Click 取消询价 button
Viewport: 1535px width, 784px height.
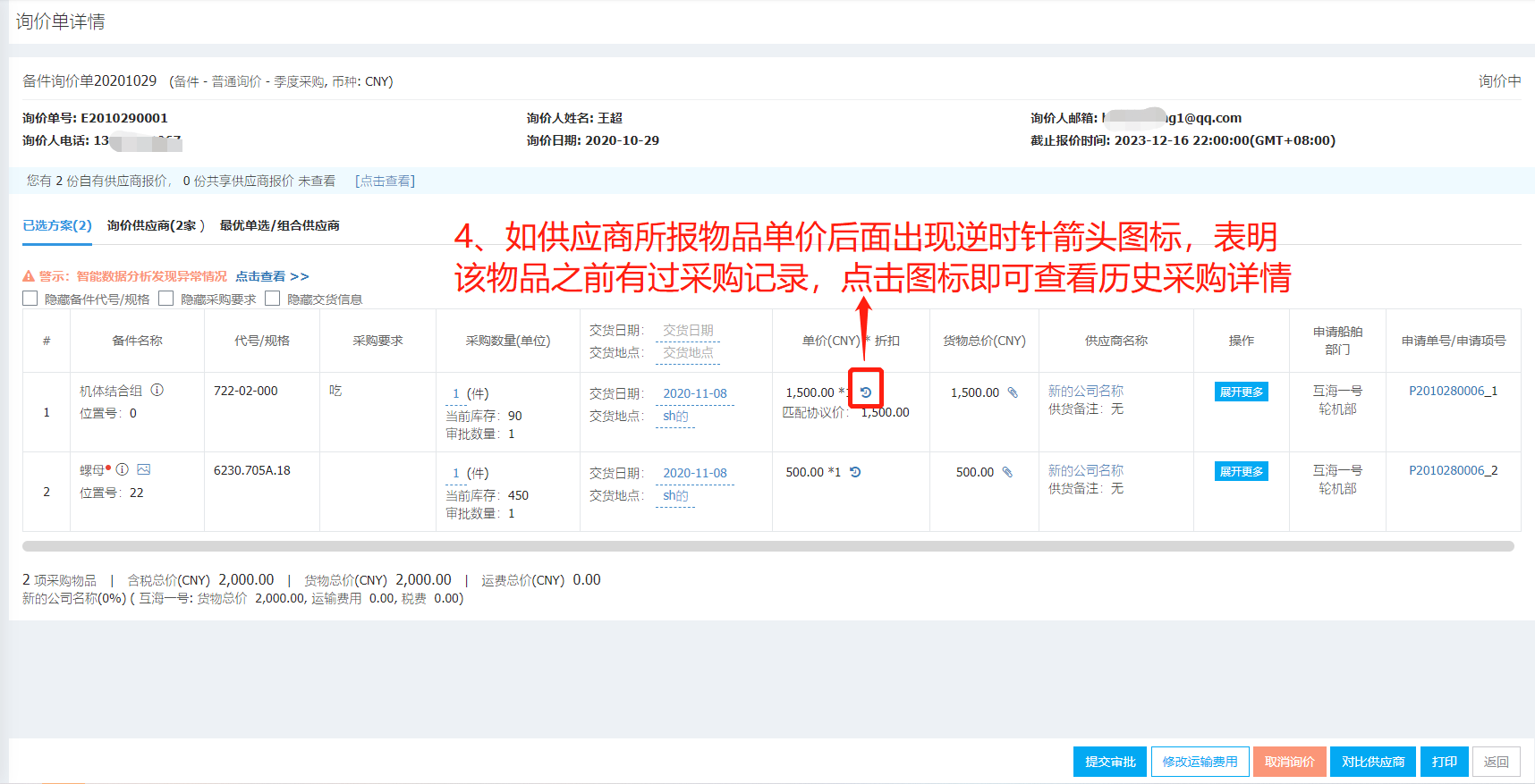click(1290, 762)
